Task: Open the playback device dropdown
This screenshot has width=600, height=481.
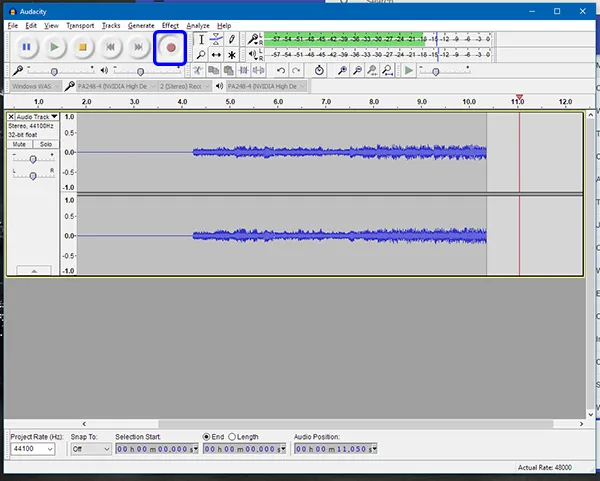Action: coord(266,86)
